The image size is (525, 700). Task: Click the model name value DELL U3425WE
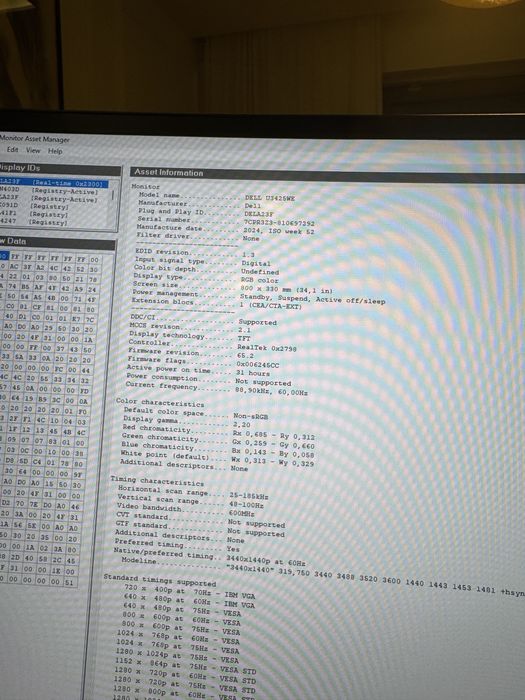tap(270, 198)
